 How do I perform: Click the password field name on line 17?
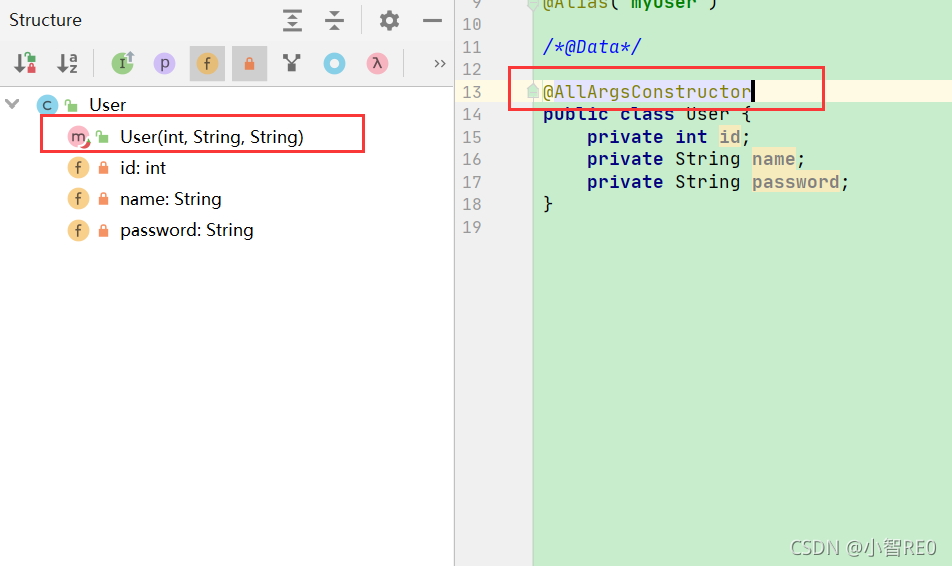point(795,182)
